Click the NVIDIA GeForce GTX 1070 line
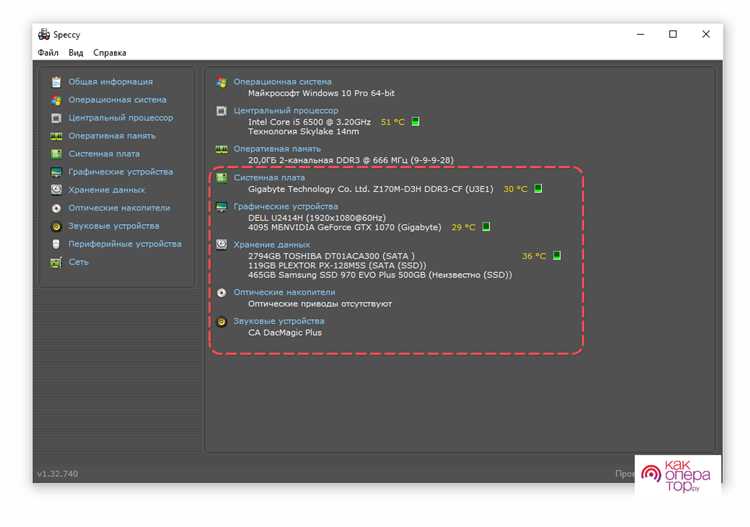Viewport: 750px width, 527px height. pos(344,227)
